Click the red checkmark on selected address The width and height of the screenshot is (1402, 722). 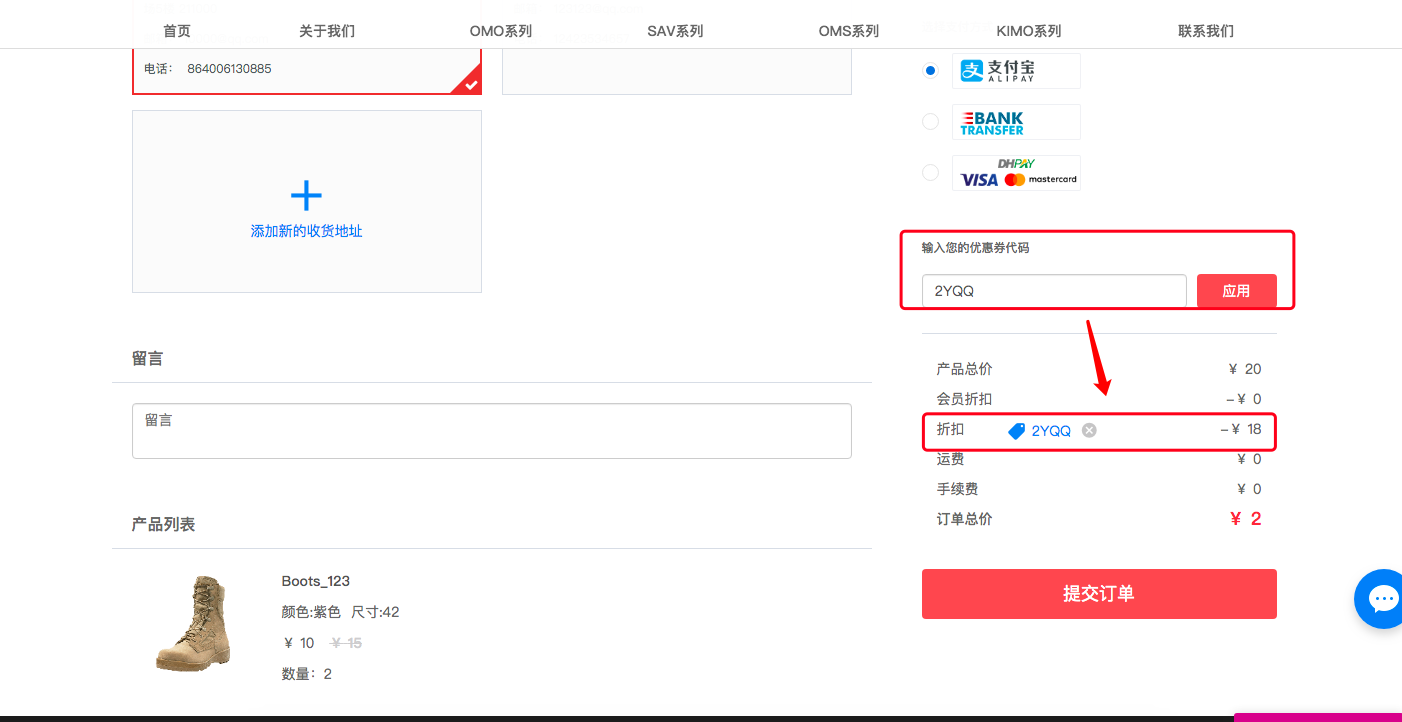(x=470, y=84)
